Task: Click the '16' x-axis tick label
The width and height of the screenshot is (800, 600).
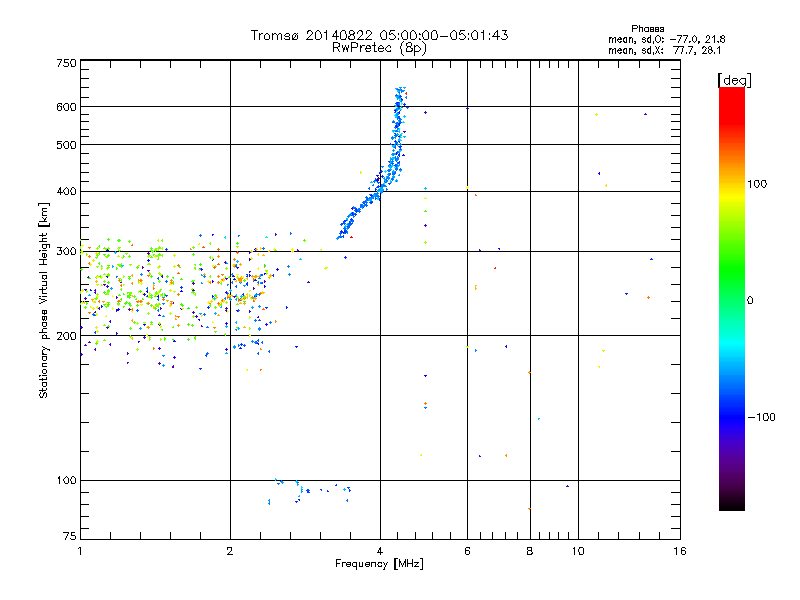Action: coord(680,551)
